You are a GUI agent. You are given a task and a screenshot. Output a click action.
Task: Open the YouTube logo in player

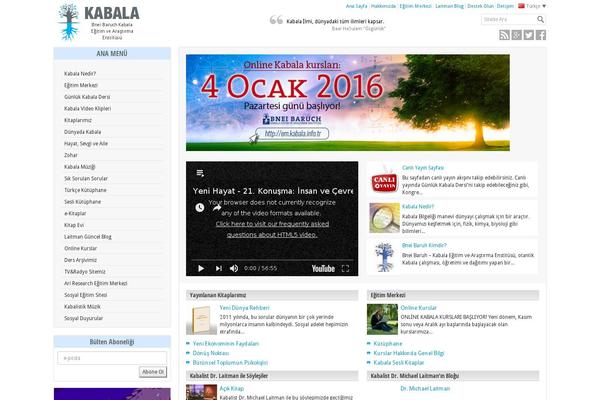(x=323, y=269)
